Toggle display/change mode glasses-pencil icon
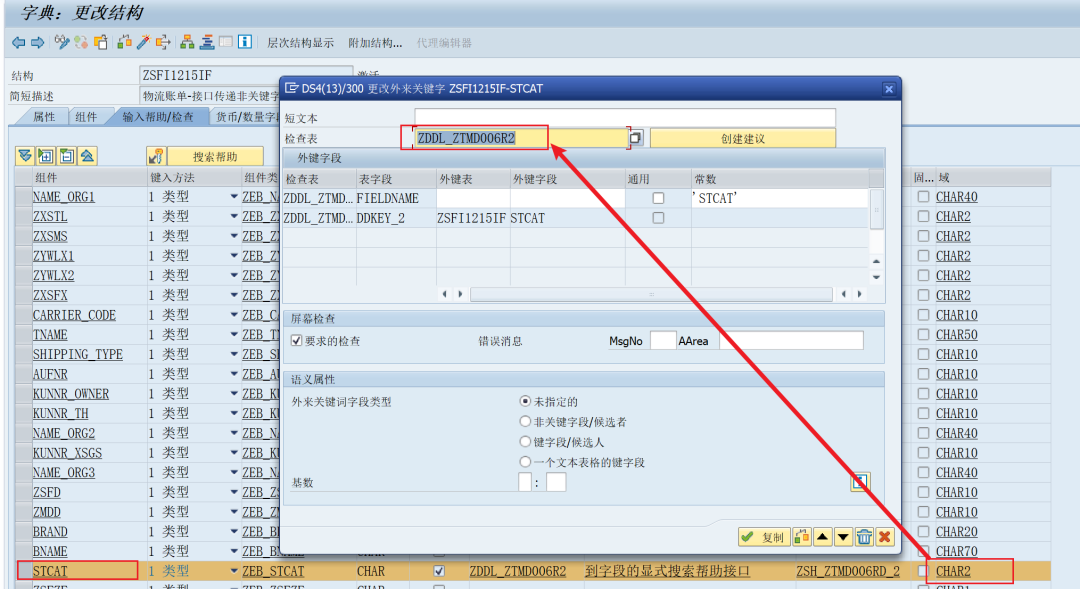1080x589 pixels. (x=61, y=43)
